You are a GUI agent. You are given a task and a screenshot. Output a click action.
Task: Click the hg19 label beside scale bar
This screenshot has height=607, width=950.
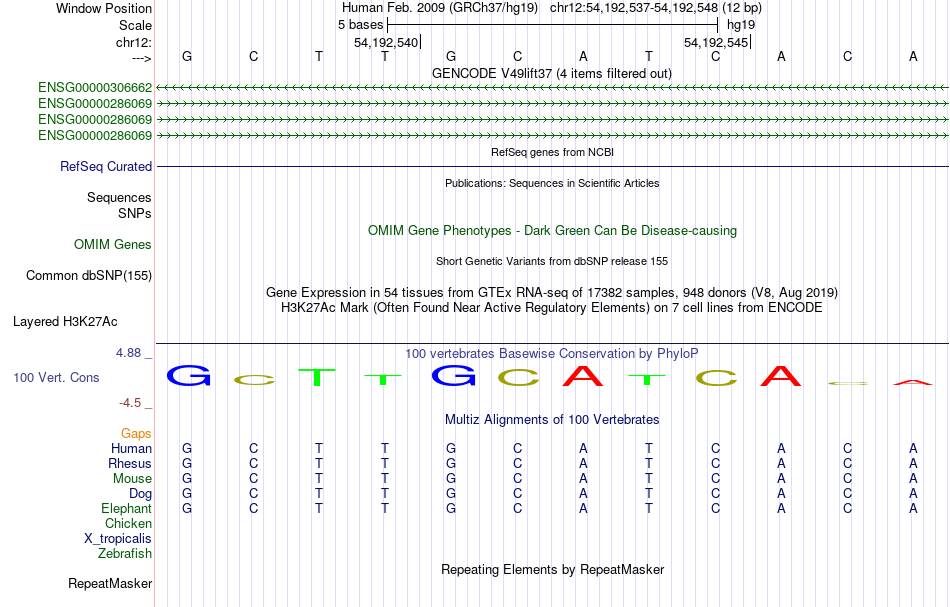tap(741, 25)
